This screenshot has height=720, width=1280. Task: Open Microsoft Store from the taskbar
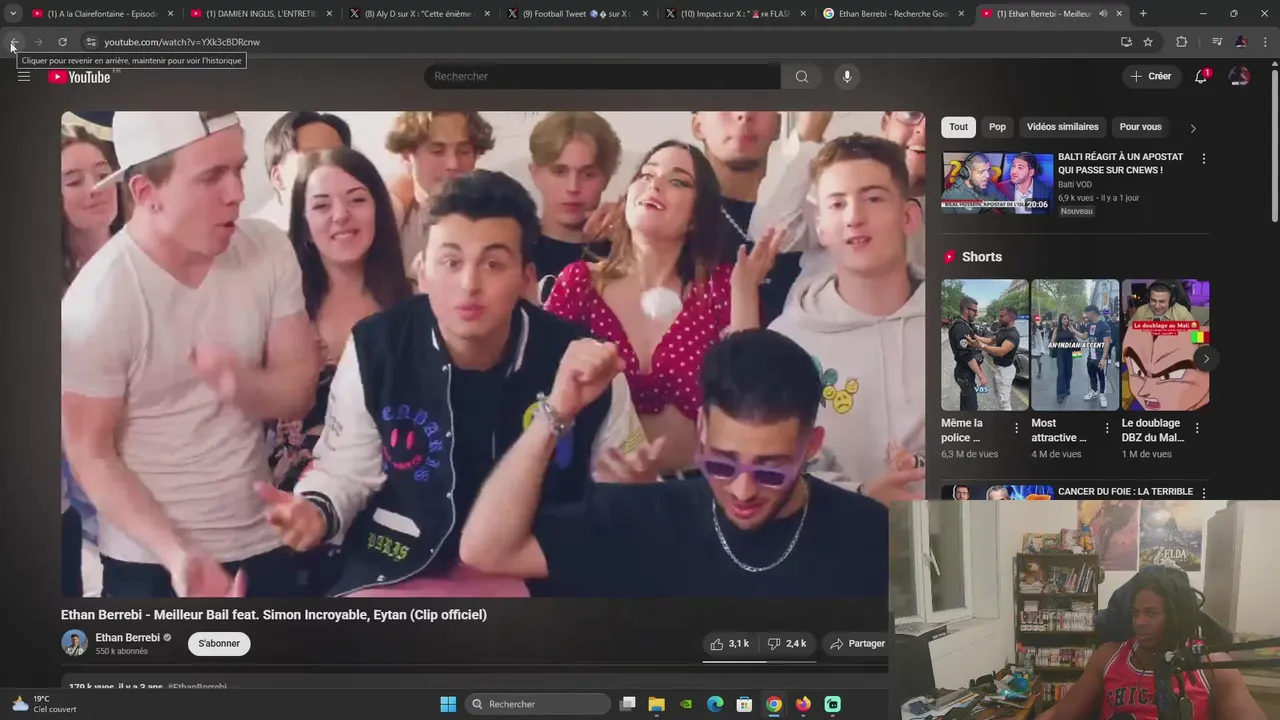click(744, 704)
